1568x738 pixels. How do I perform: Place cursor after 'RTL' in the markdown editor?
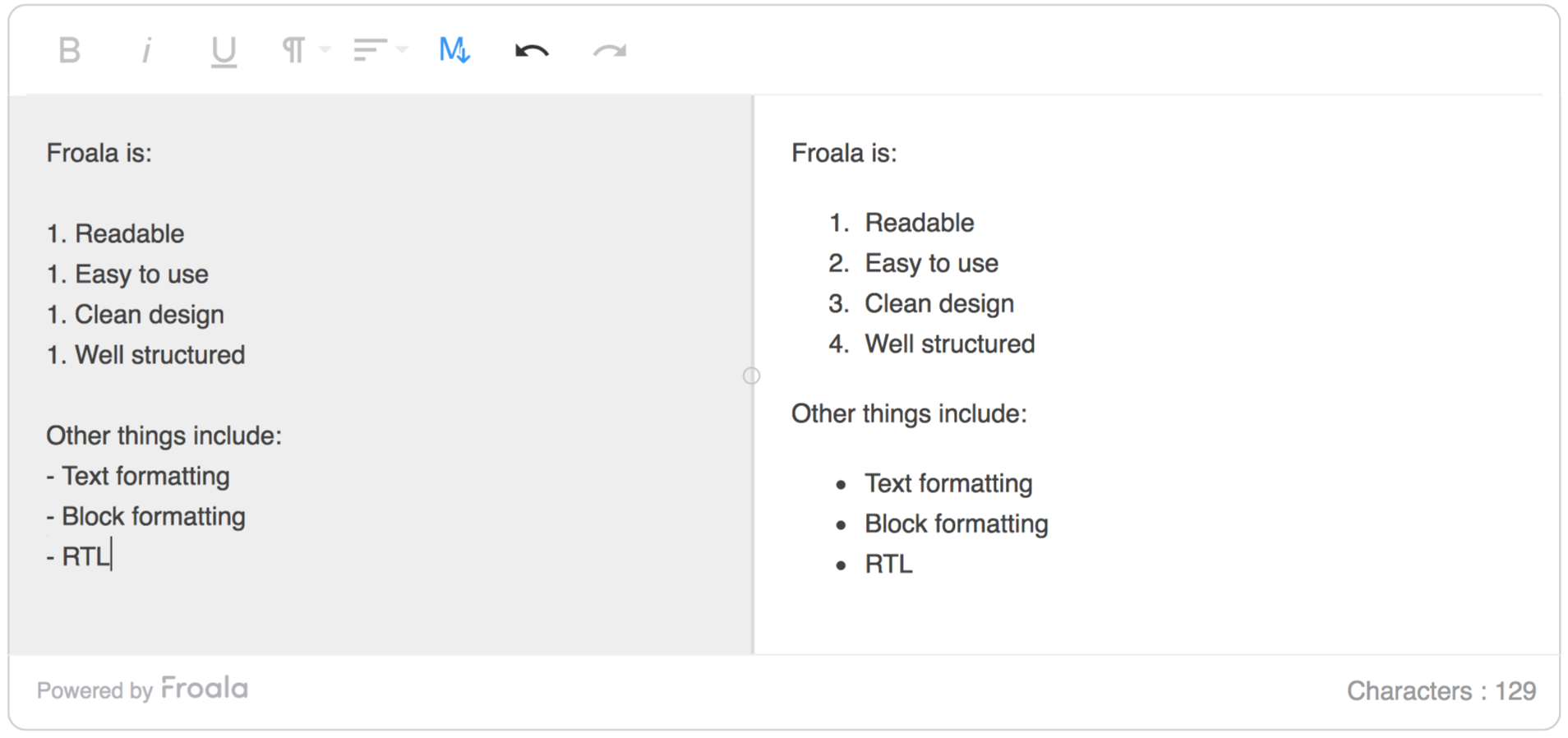[111, 556]
